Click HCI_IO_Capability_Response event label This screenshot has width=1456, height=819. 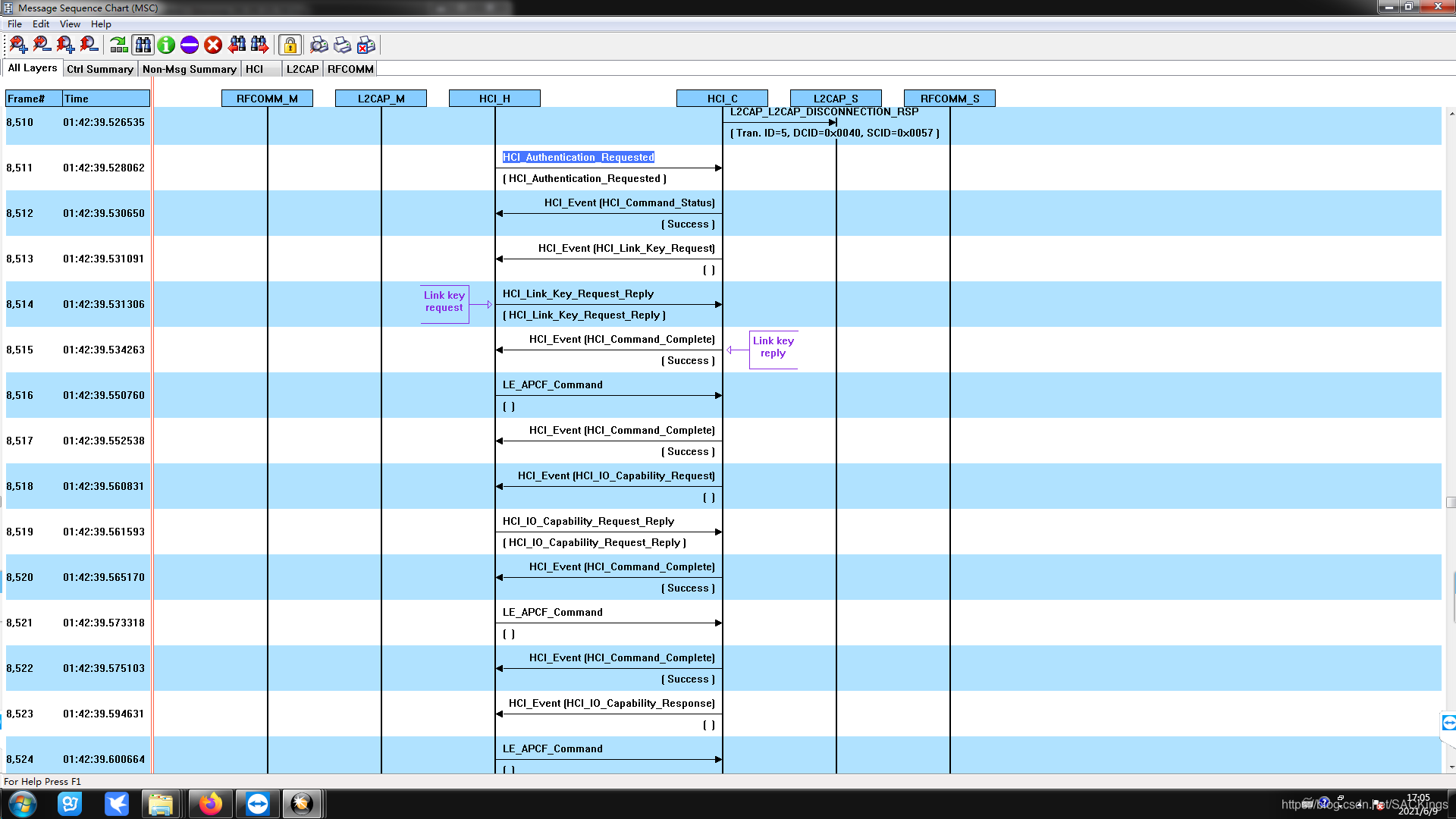point(612,703)
